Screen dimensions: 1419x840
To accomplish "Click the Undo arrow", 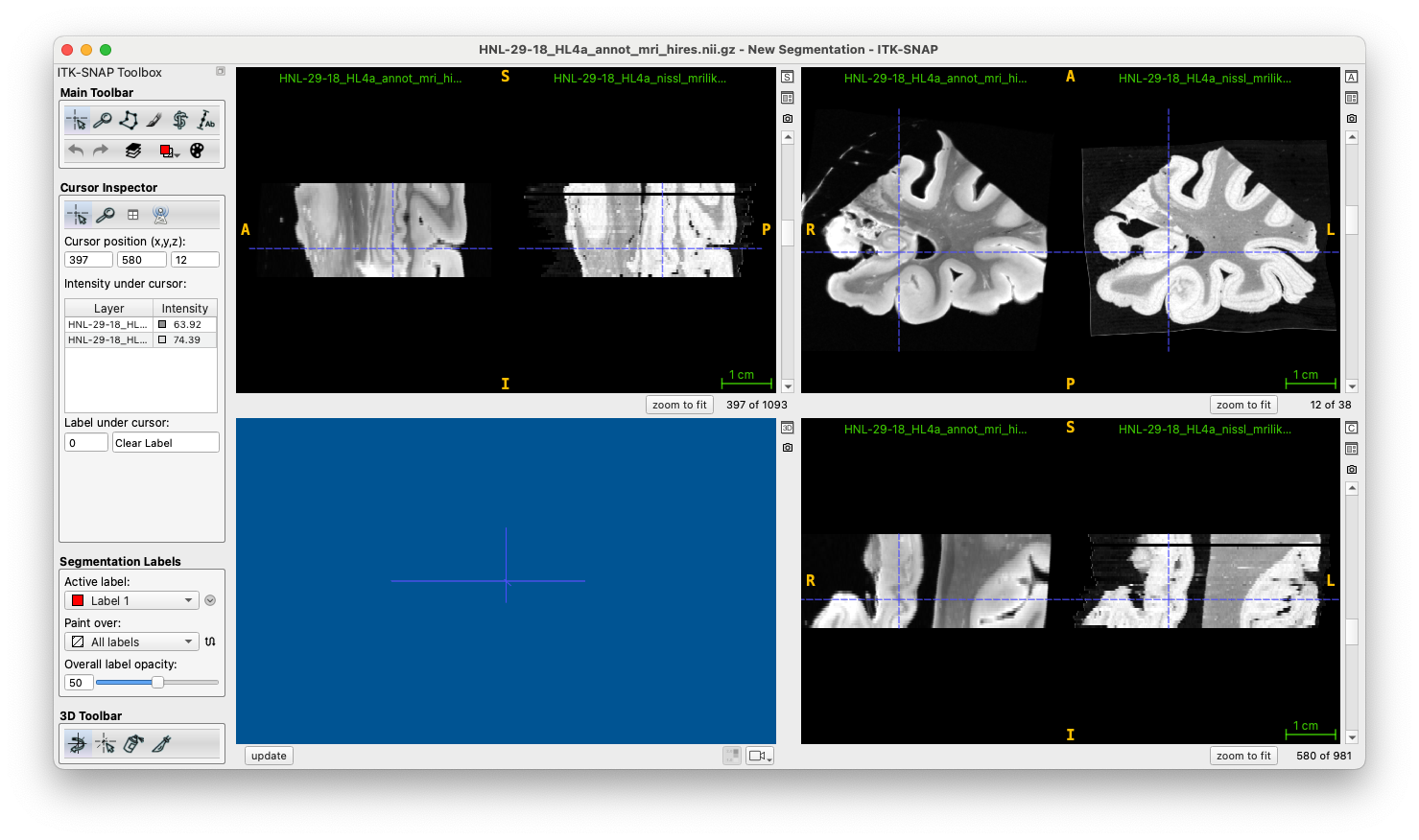I will pos(76,151).
